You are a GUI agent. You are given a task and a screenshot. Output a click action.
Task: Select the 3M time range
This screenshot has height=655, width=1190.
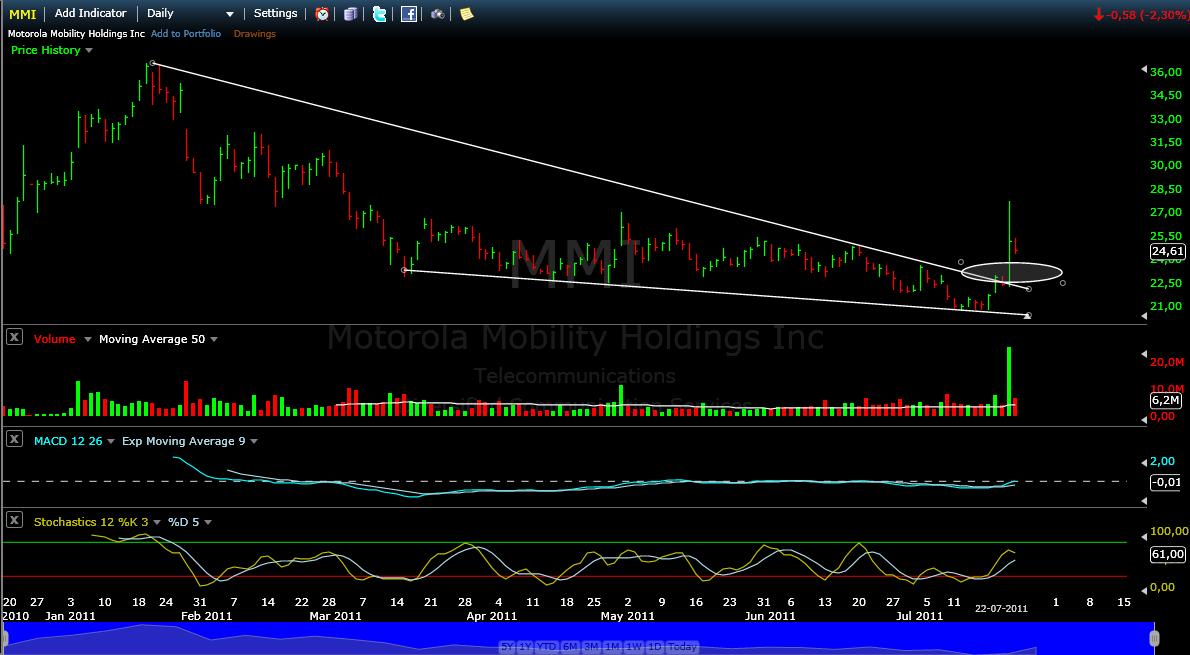(x=592, y=647)
